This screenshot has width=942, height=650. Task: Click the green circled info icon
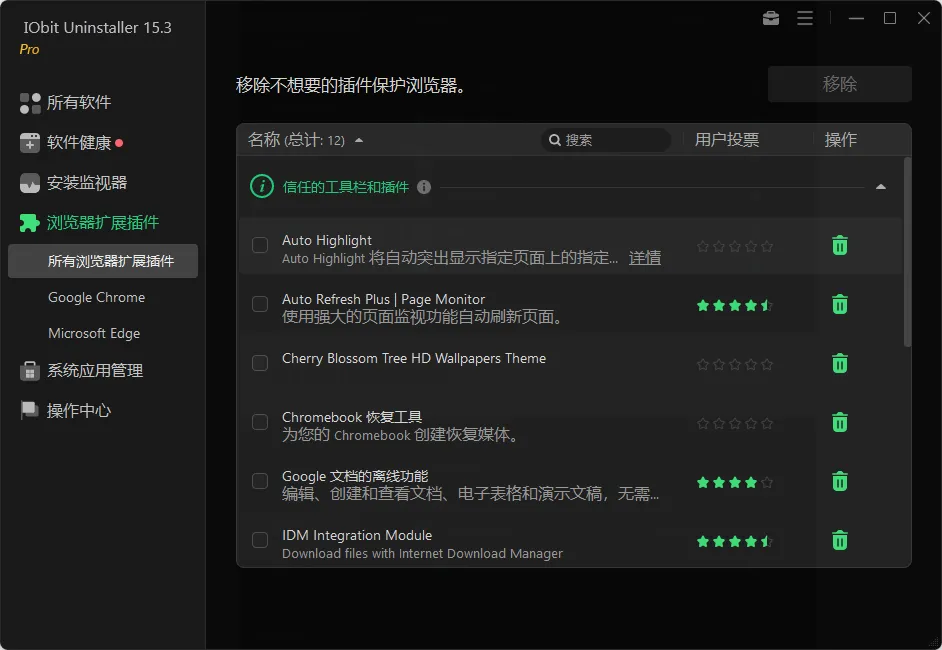(x=262, y=186)
